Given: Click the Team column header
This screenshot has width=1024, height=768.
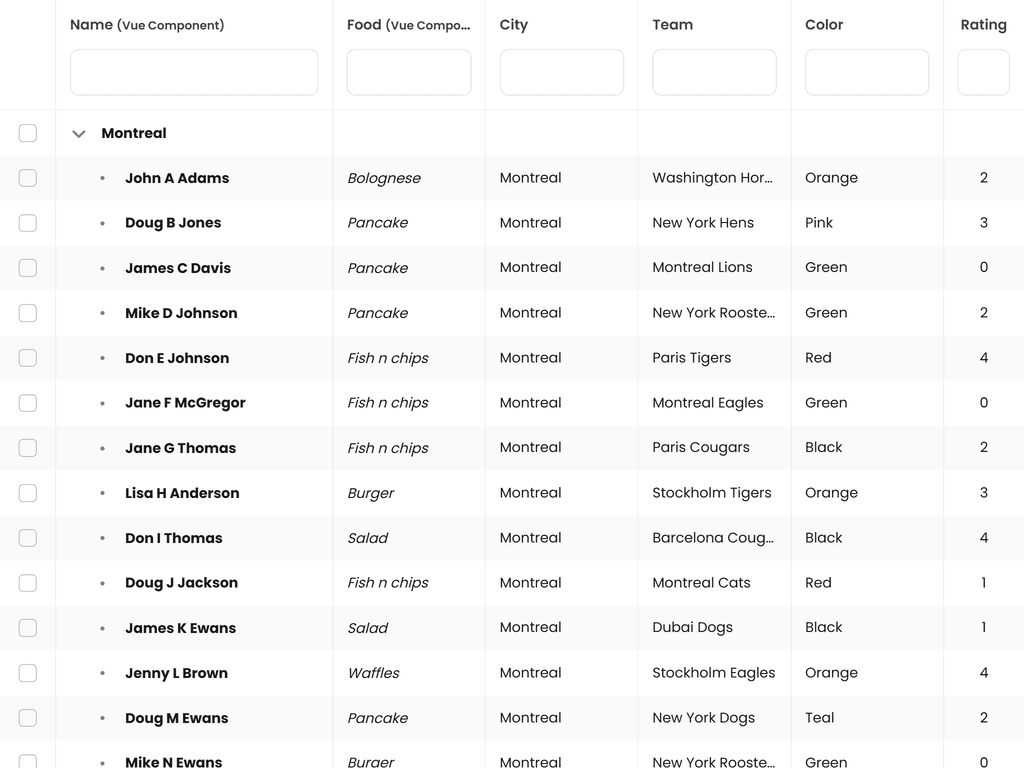Looking at the screenshot, I should pos(672,25).
